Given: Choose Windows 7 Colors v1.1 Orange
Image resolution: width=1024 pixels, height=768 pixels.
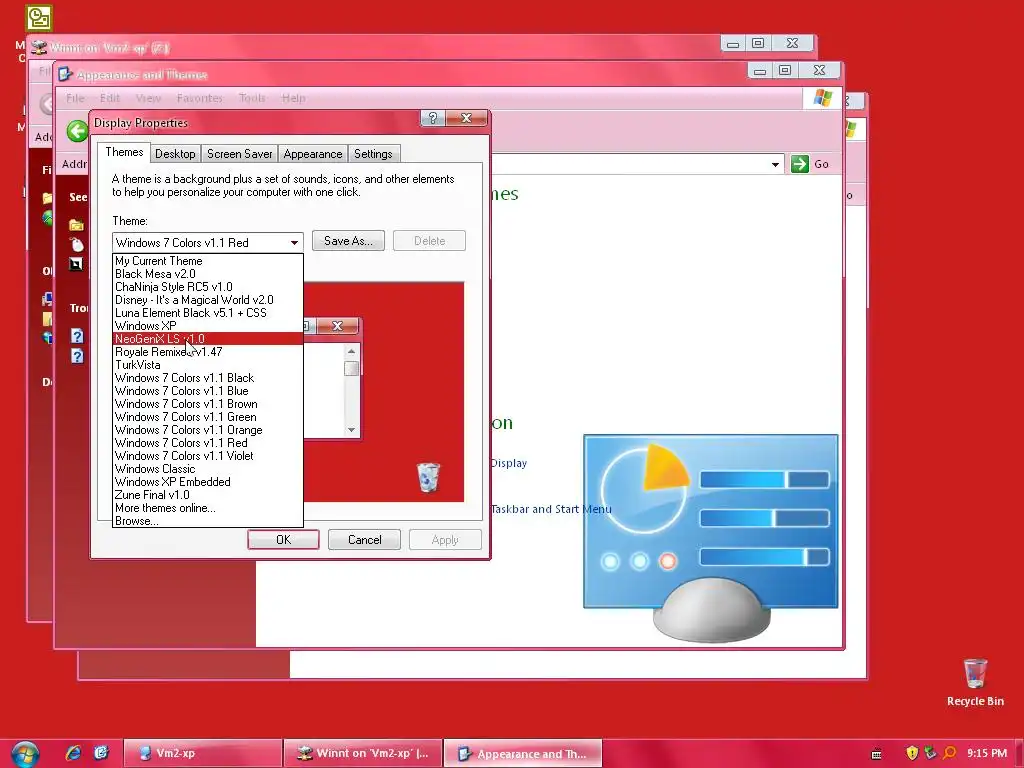Looking at the screenshot, I should (x=208, y=430).
